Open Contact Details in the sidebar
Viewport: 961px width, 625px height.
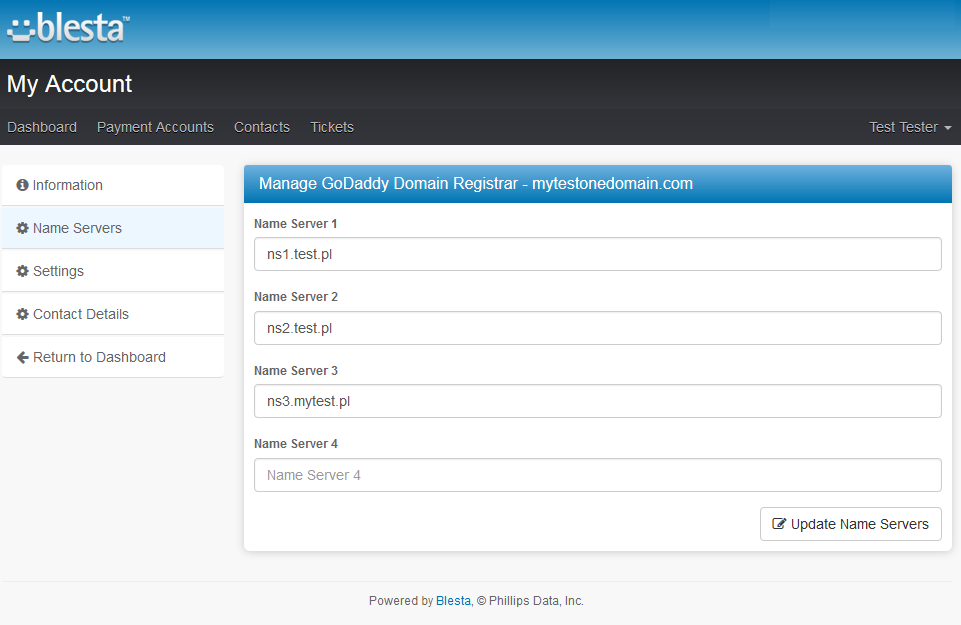113,314
